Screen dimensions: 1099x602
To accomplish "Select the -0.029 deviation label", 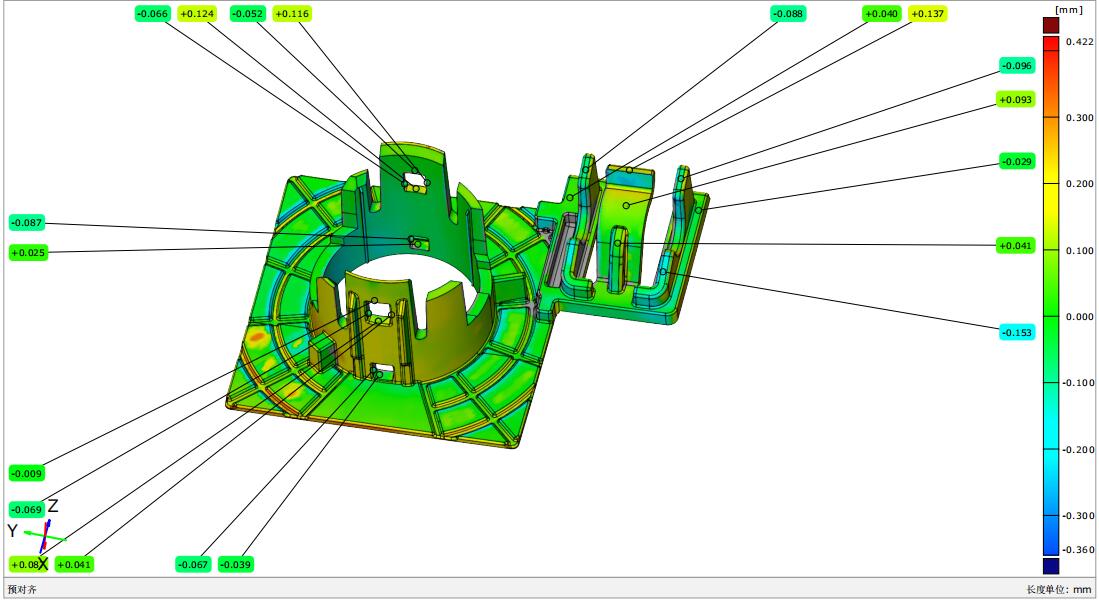I will tap(1017, 162).
